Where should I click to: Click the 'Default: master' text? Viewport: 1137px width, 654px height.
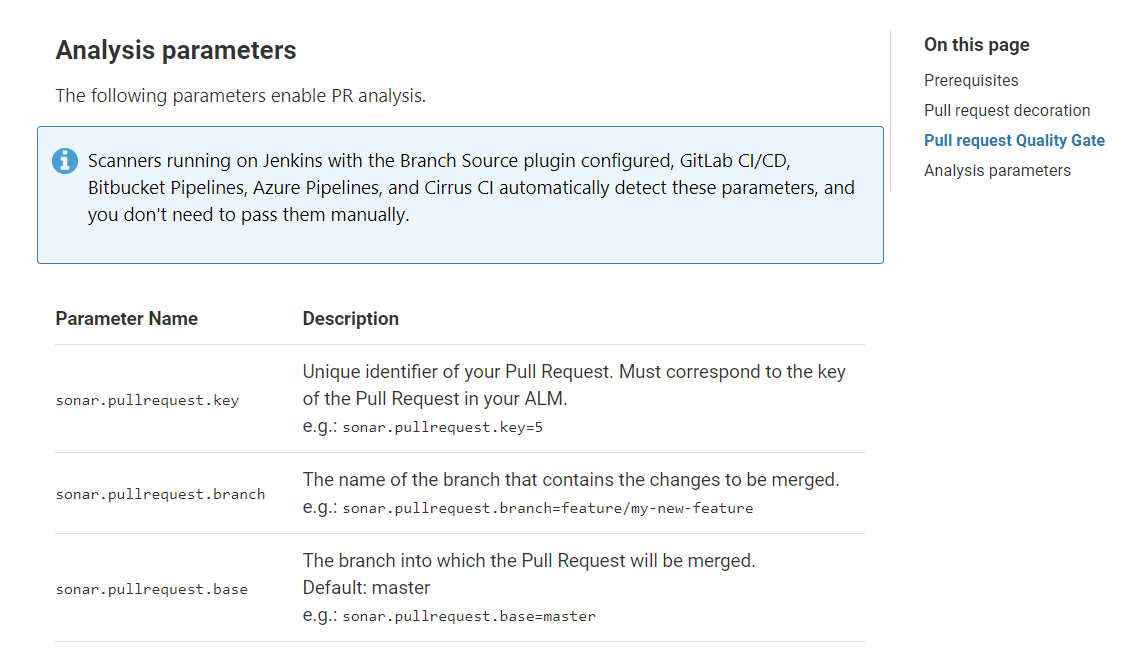tap(366, 588)
